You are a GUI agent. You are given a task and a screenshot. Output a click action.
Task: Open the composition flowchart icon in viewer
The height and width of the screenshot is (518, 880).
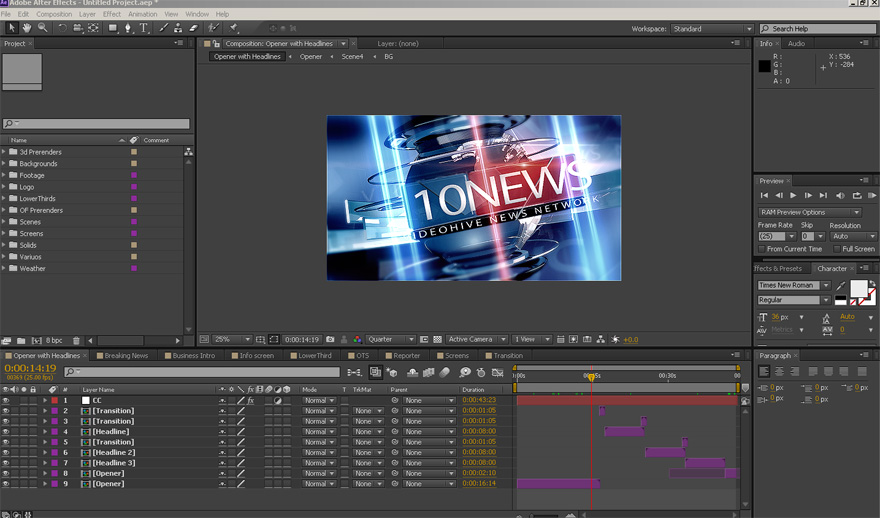point(601,339)
